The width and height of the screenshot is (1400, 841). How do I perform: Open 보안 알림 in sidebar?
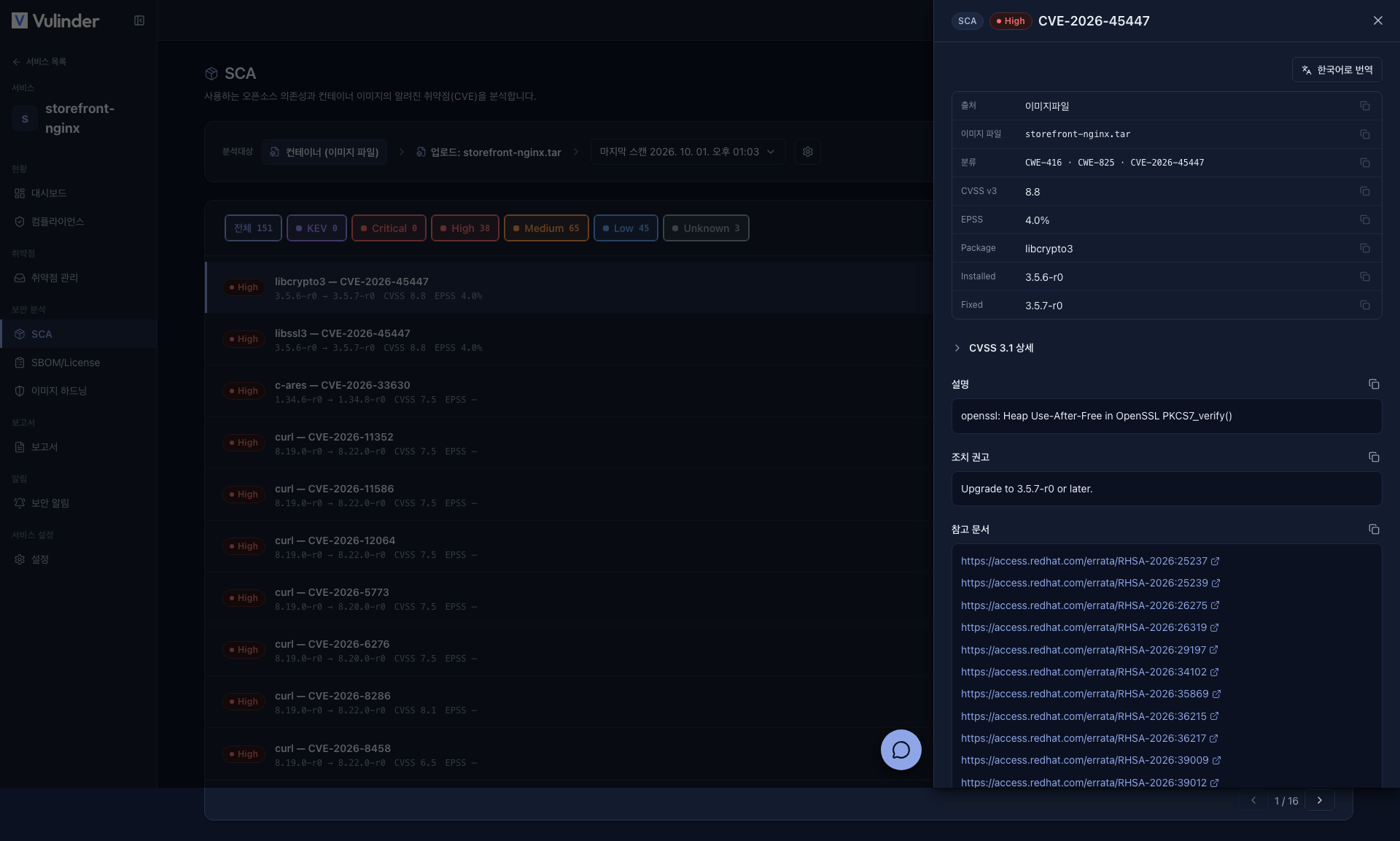pyautogui.click(x=78, y=503)
